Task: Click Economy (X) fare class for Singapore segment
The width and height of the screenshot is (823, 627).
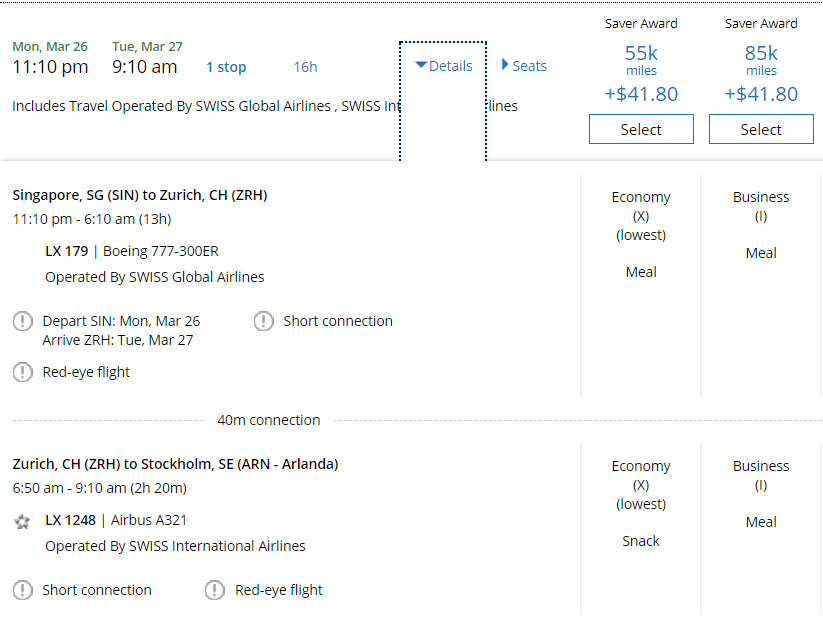Action: coord(641,215)
